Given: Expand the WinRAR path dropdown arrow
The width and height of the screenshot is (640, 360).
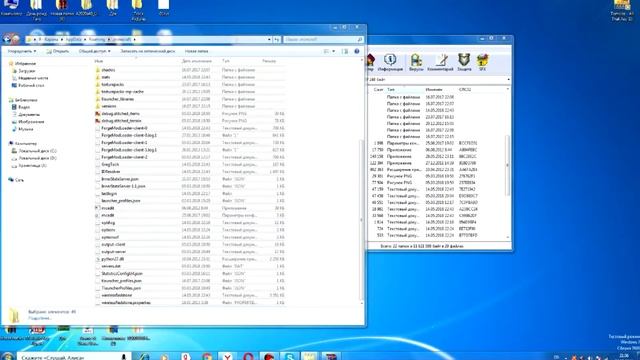Looking at the screenshot, I should coord(508,80).
